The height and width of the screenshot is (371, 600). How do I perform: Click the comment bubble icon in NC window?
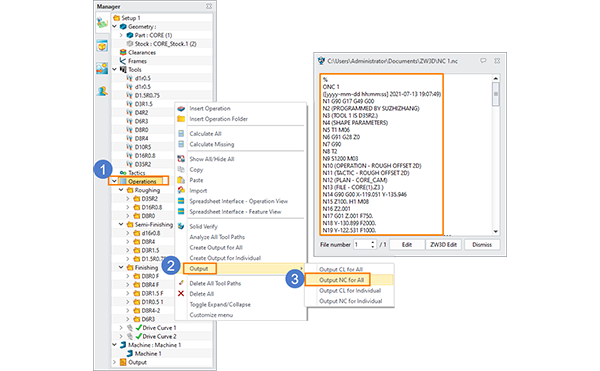pyautogui.click(x=483, y=61)
